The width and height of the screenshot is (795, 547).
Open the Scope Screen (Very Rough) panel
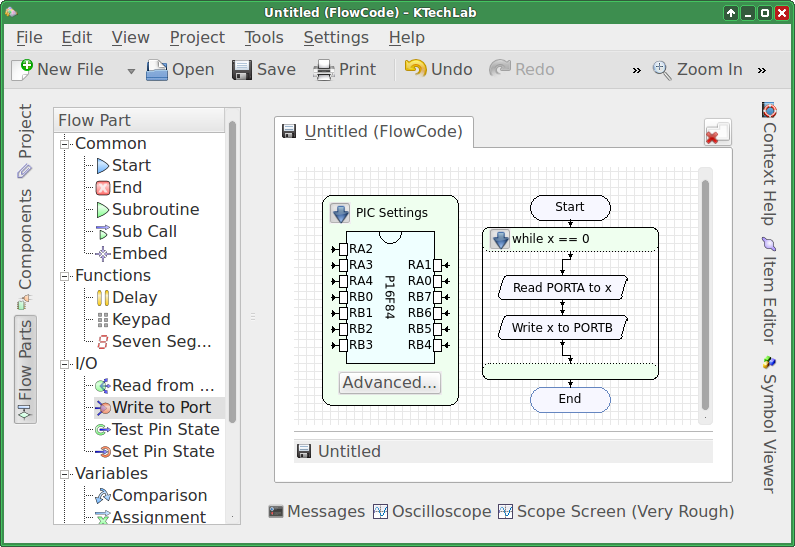click(x=616, y=512)
